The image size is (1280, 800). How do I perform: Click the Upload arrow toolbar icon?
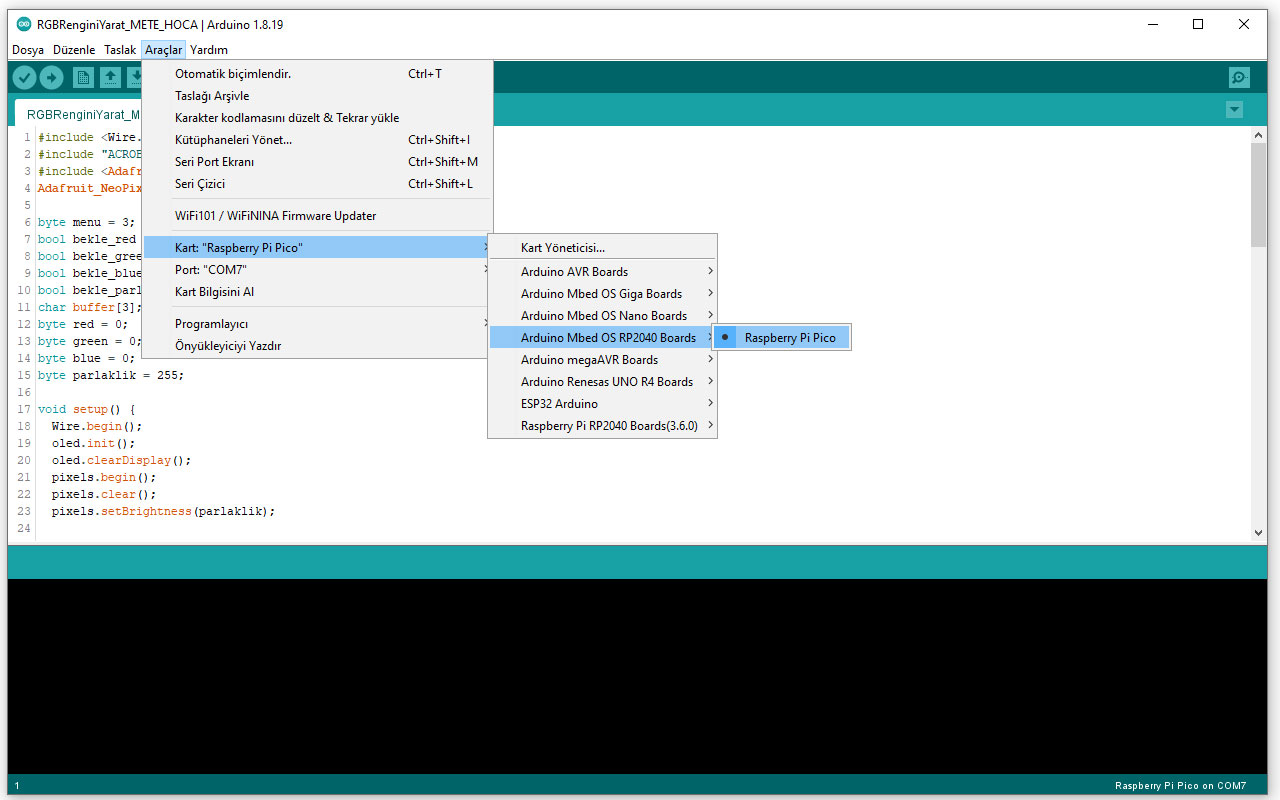pyautogui.click(x=51, y=78)
